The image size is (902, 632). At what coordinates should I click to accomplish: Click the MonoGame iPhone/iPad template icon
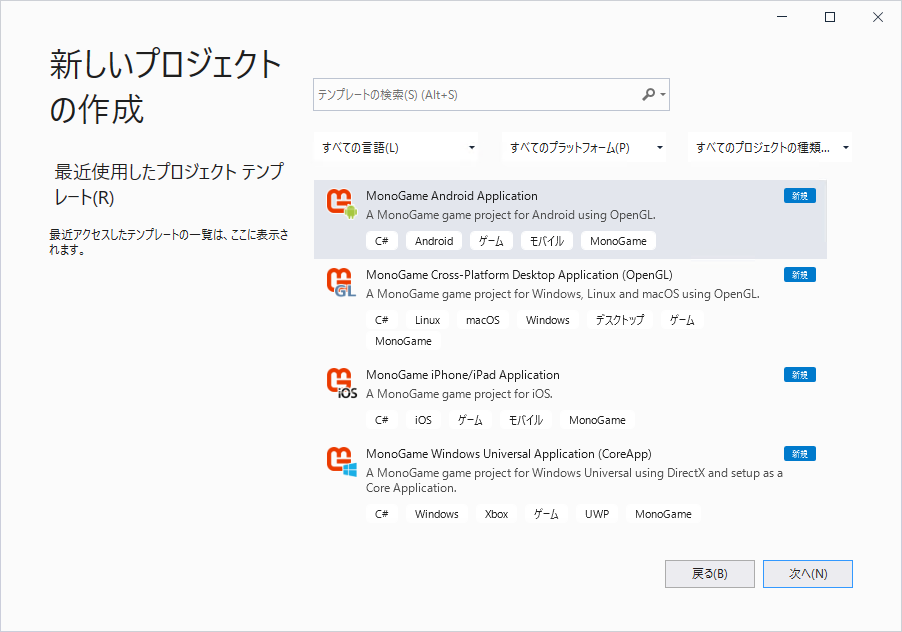click(x=342, y=383)
